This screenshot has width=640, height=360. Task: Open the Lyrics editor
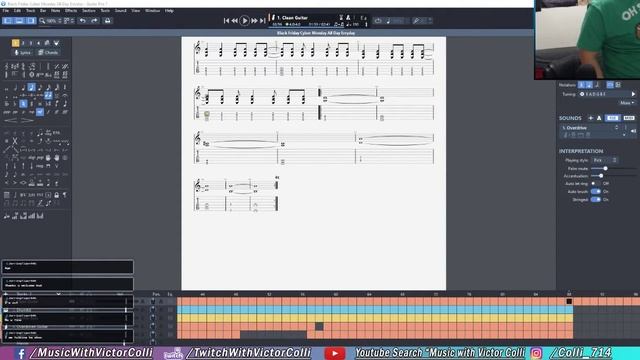(23, 53)
